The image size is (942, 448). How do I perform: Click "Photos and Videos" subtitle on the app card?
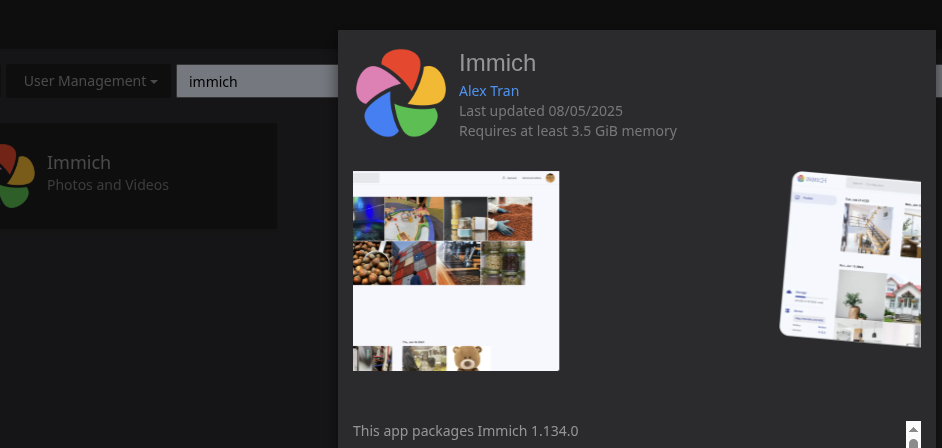point(108,185)
